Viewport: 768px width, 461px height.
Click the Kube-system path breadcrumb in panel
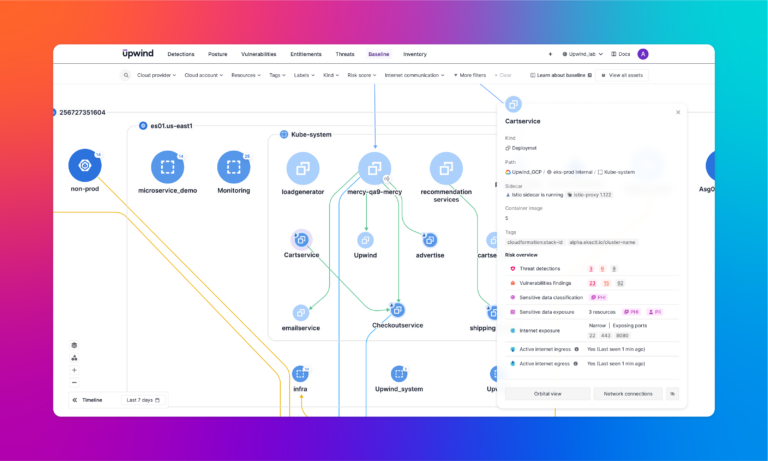point(616,172)
